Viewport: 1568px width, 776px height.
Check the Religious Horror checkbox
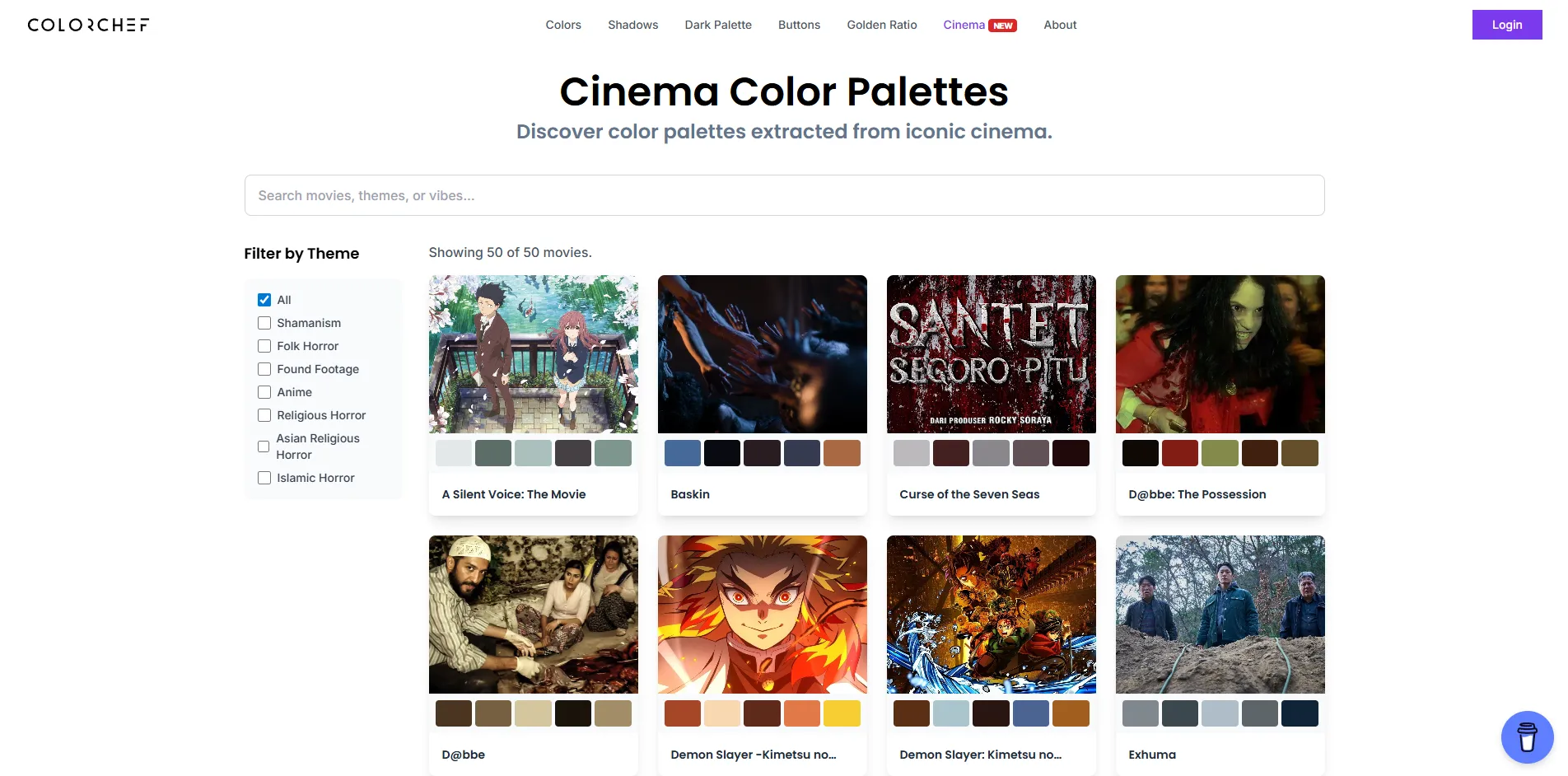264,415
